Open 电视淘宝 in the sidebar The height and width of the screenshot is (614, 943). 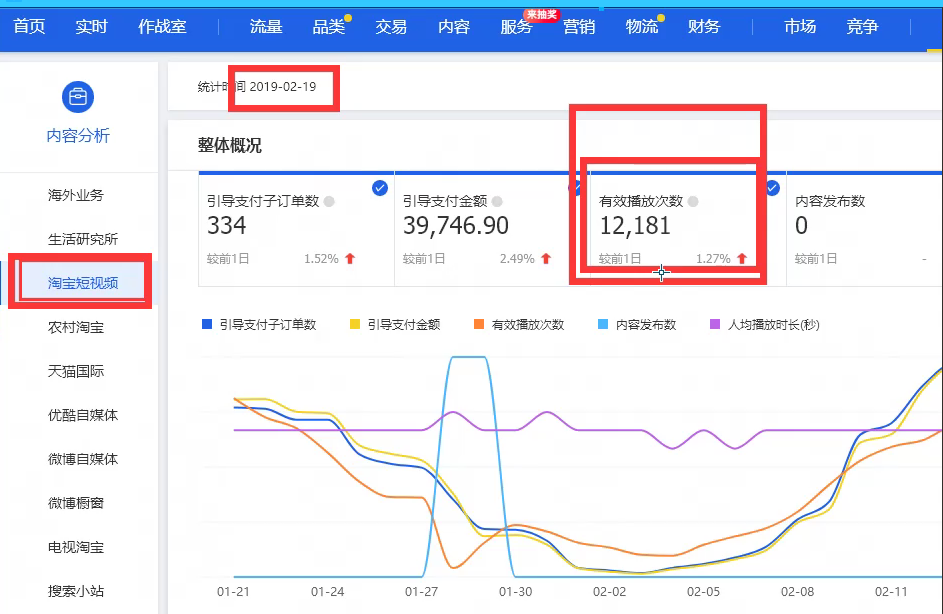(x=76, y=547)
